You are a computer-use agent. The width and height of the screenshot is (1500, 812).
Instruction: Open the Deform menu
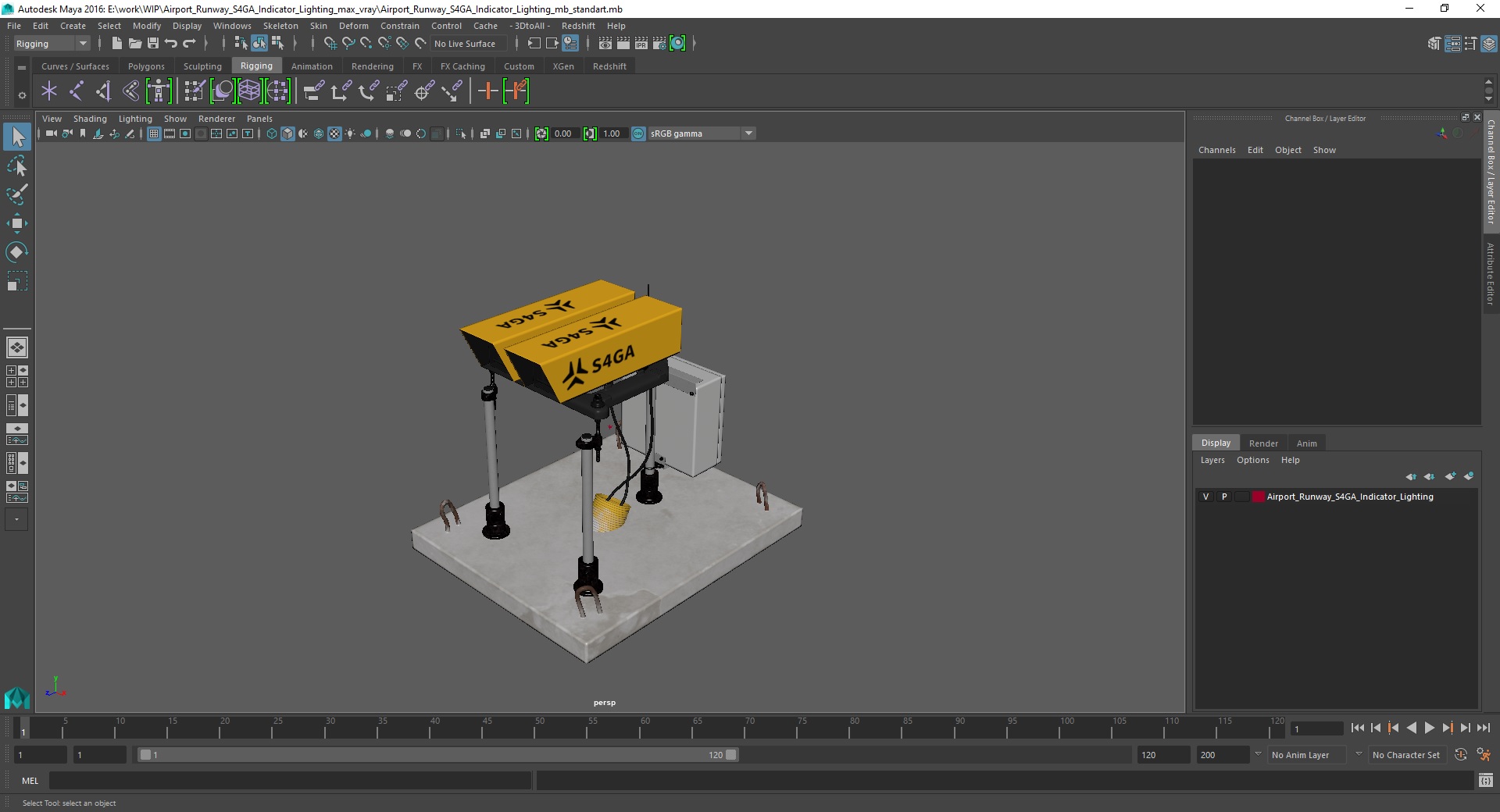point(353,26)
